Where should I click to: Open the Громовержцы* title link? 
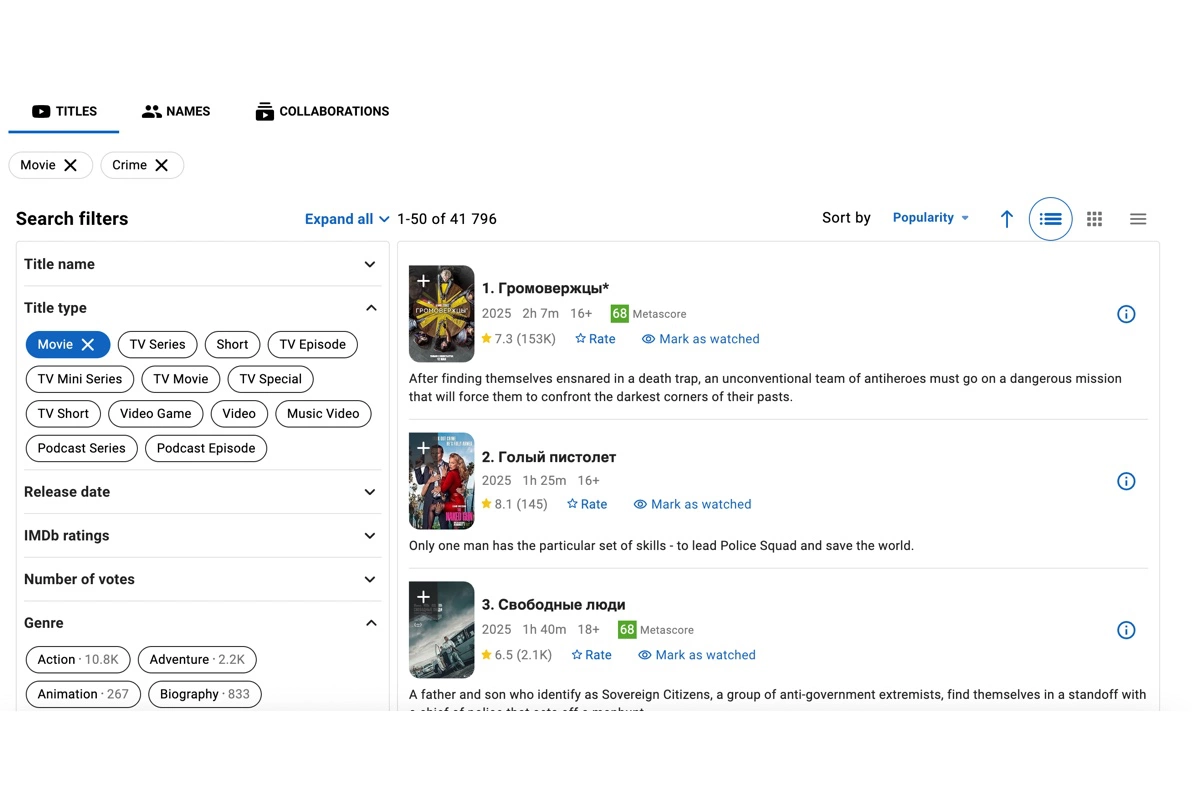545,288
